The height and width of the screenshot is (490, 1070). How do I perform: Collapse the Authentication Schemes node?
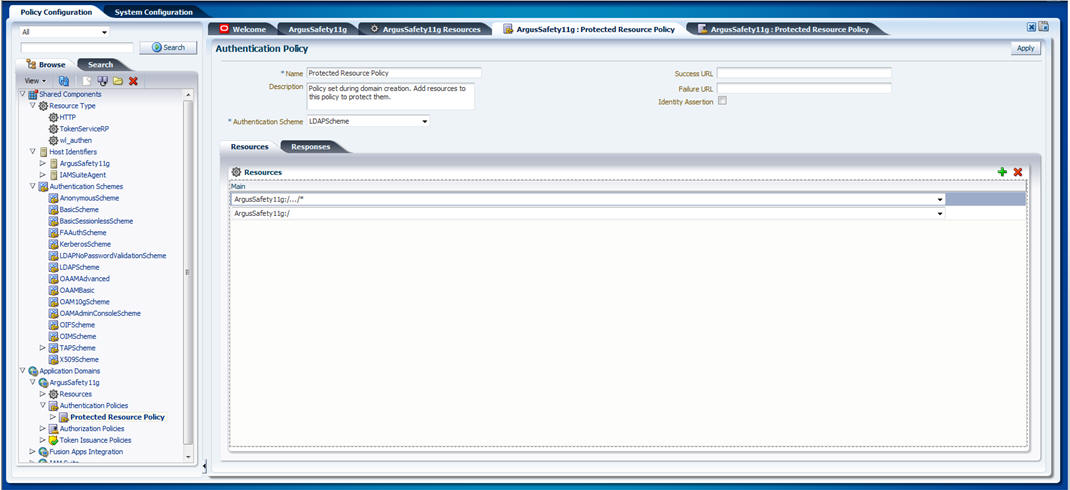pos(33,186)
